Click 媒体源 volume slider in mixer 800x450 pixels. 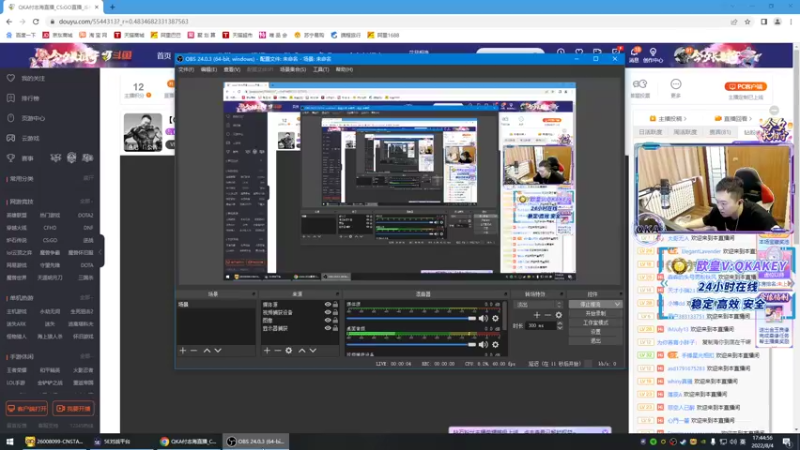411,318
